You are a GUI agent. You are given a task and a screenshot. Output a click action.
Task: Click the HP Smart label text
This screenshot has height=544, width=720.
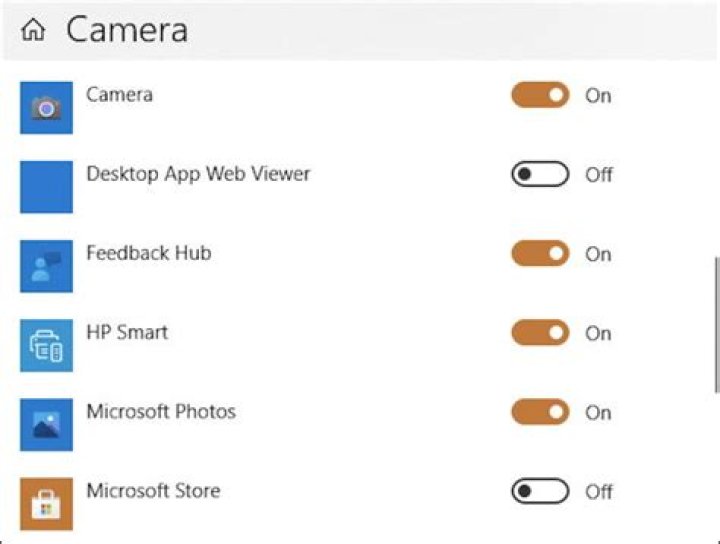tap(127, 332)
